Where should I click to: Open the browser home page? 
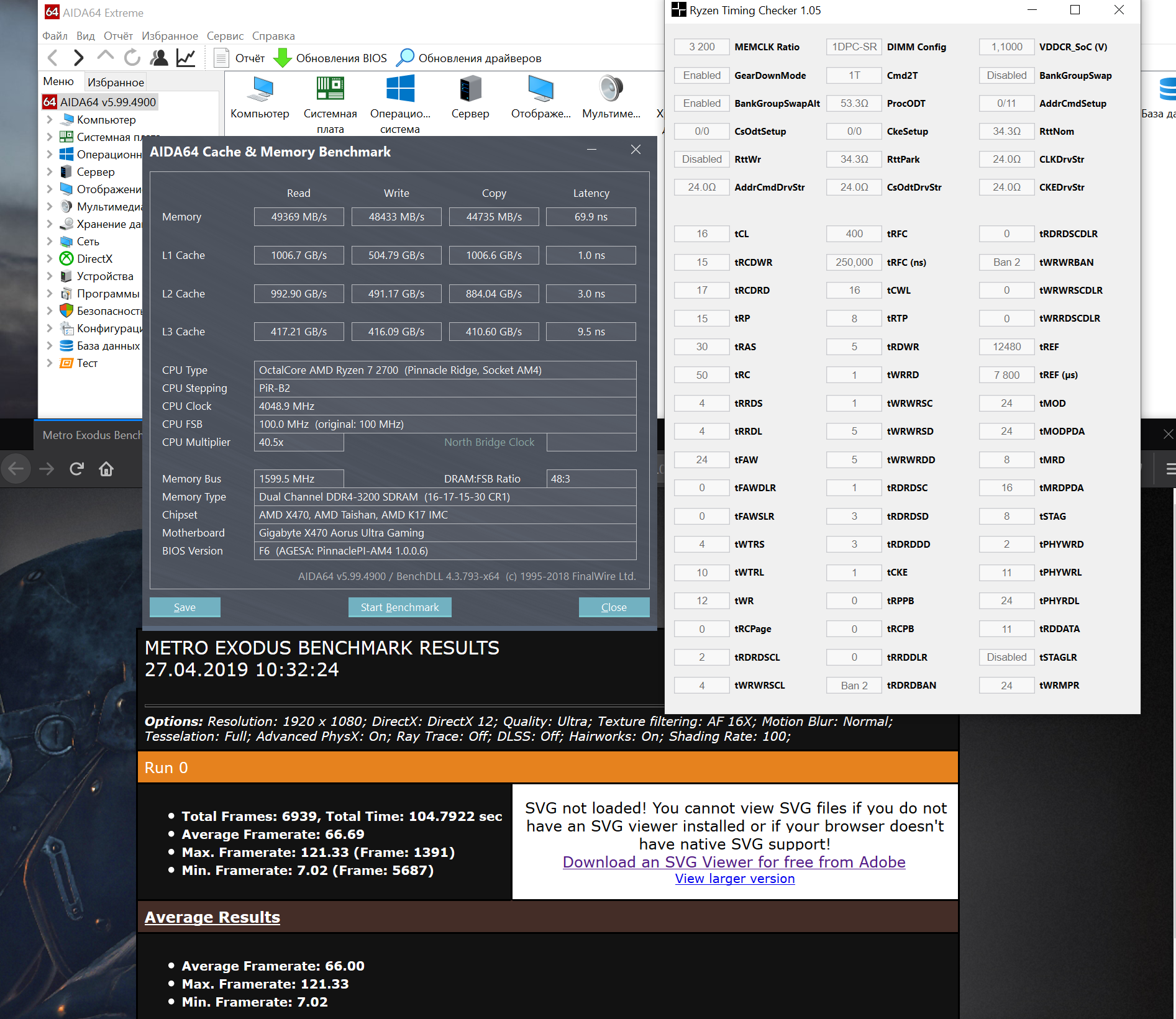pyautogui.click(x=106, y=469)
